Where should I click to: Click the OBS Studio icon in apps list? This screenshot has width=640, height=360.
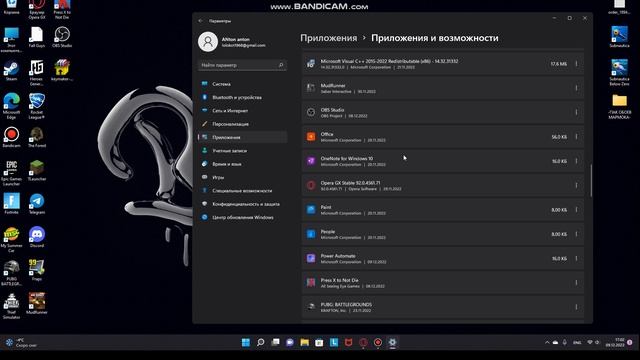pyautogui.click(x=311, y=112)
